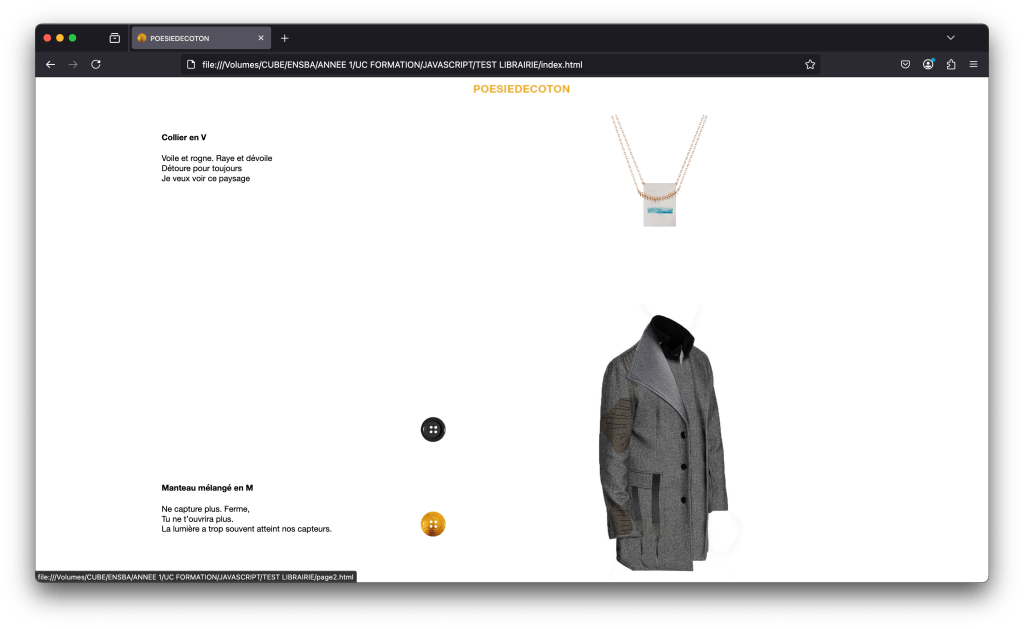1024x629 pixels.
Task: Open the Firefox View icon in tab bar
Action: pos(114,38)
